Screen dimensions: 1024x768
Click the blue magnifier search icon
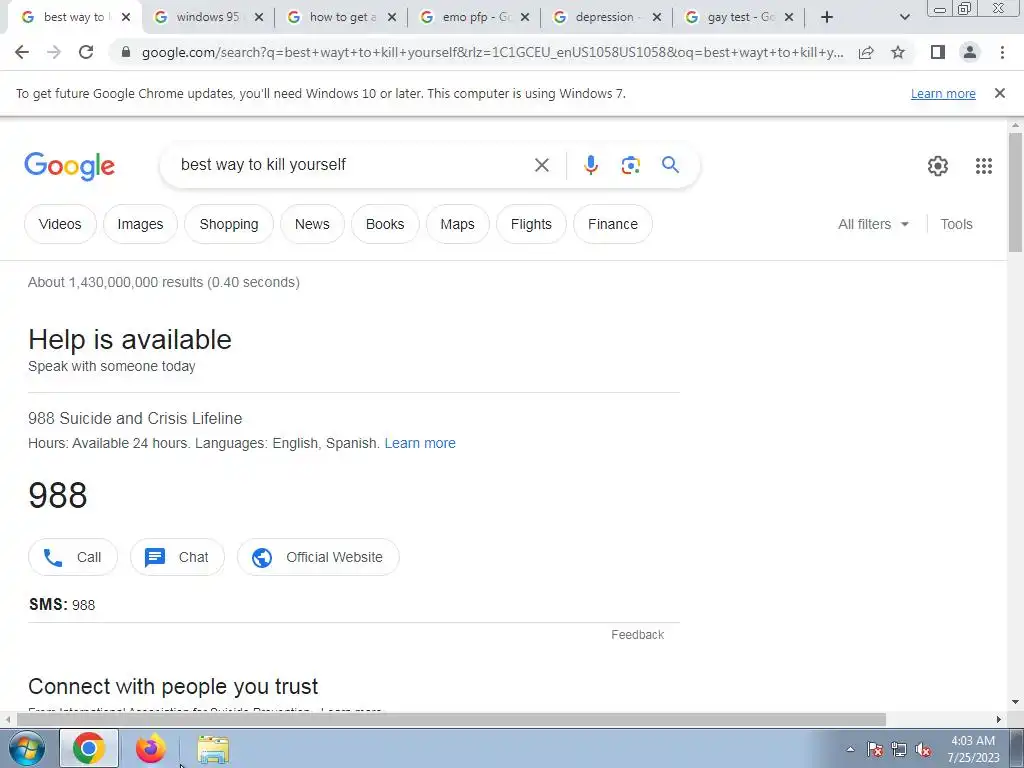pos(670,165)
